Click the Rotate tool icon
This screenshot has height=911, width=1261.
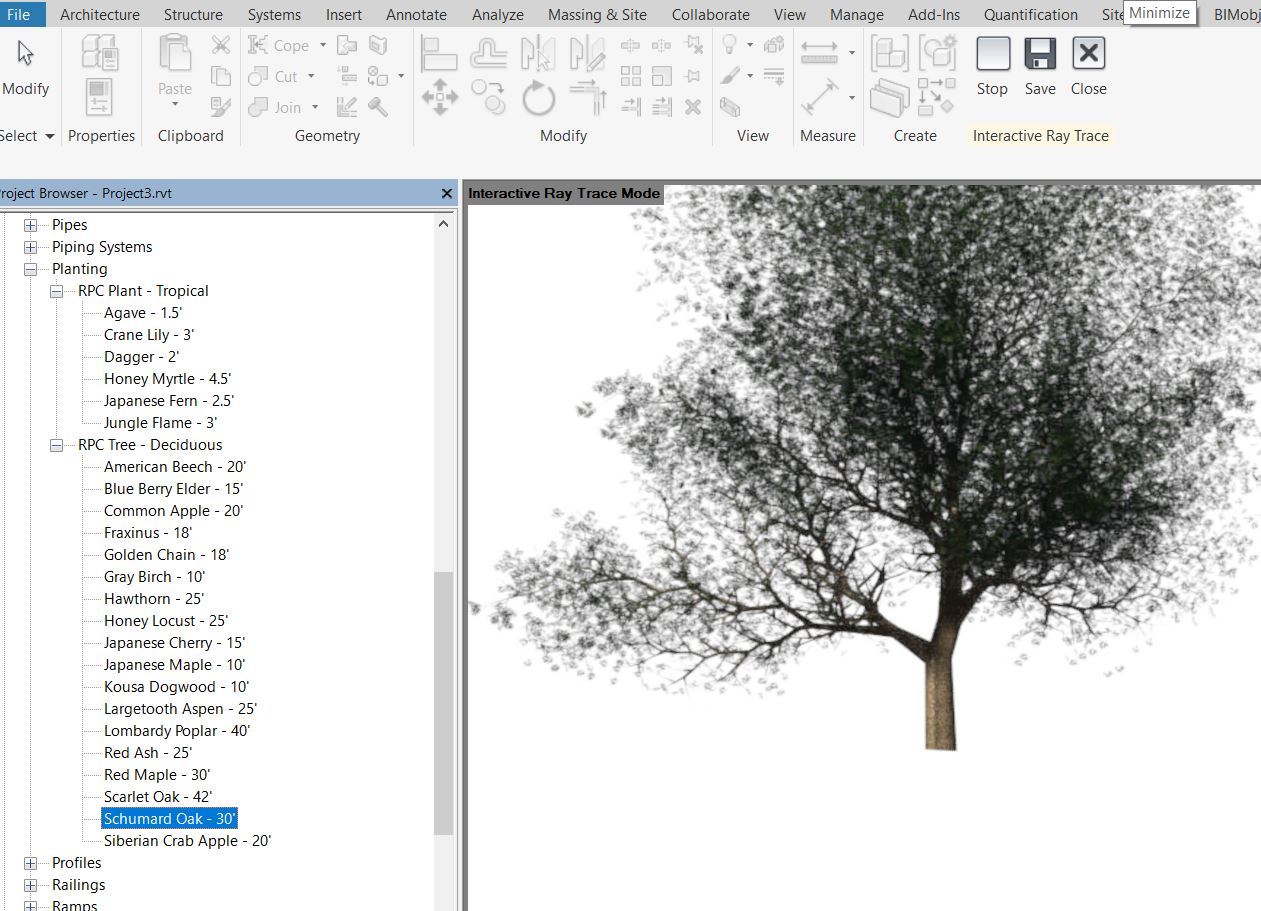click(x=539, y=98)
